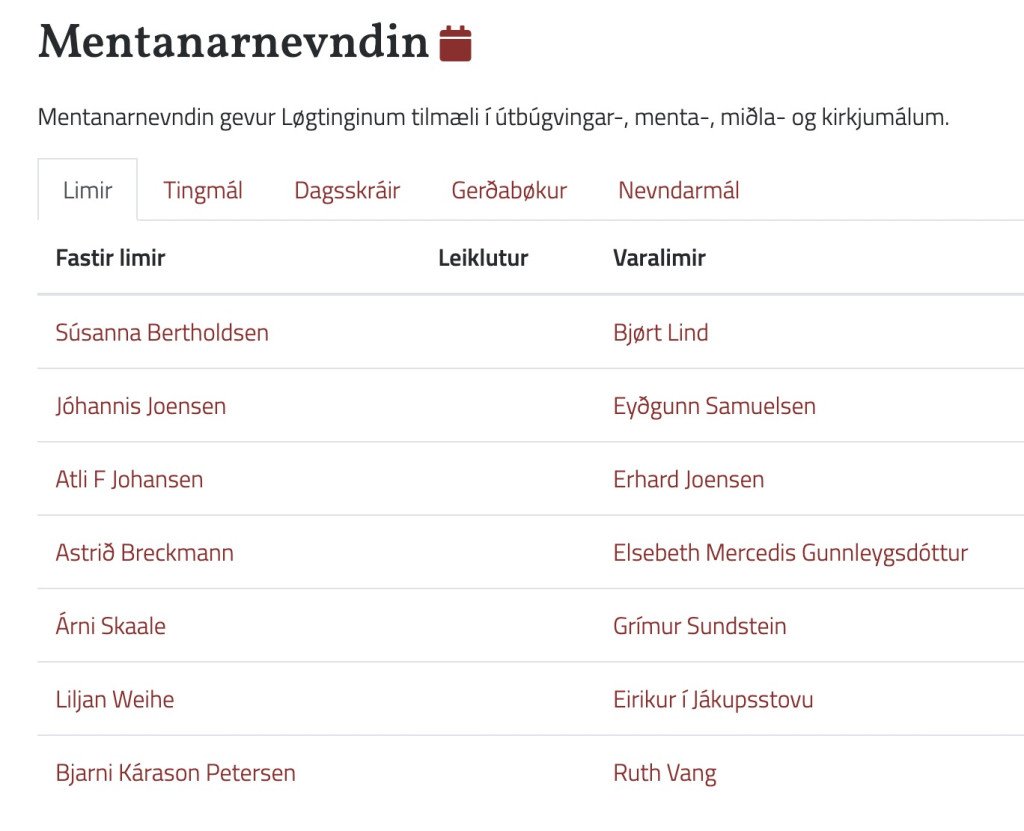This screenshot has height=831, width=1024.
Task: Visit Bjarni Kárason Petersen's profile
Action: [x=176, y=773]
